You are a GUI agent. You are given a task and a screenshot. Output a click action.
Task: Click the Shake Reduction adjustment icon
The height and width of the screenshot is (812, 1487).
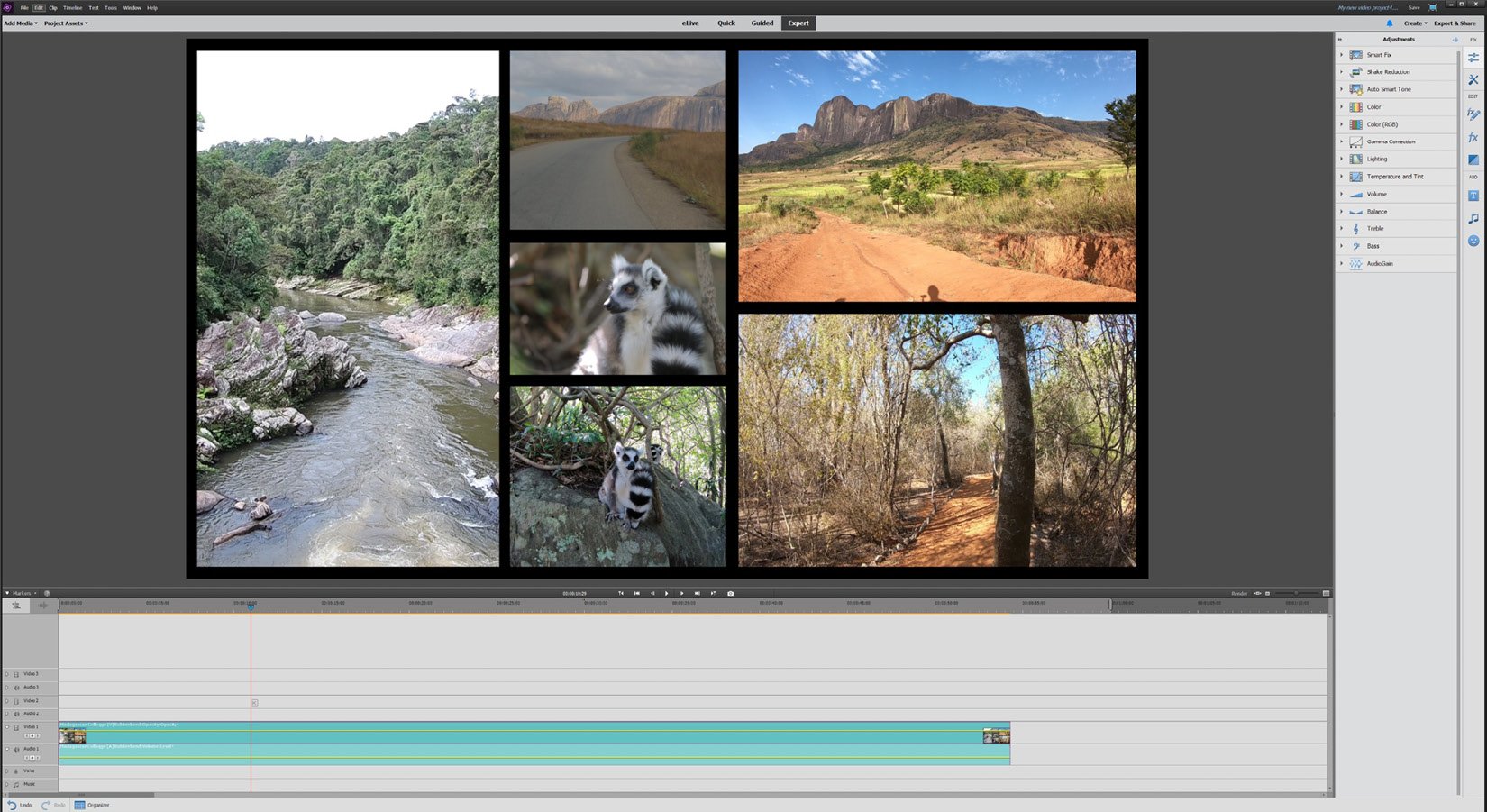coord(1355,72)
